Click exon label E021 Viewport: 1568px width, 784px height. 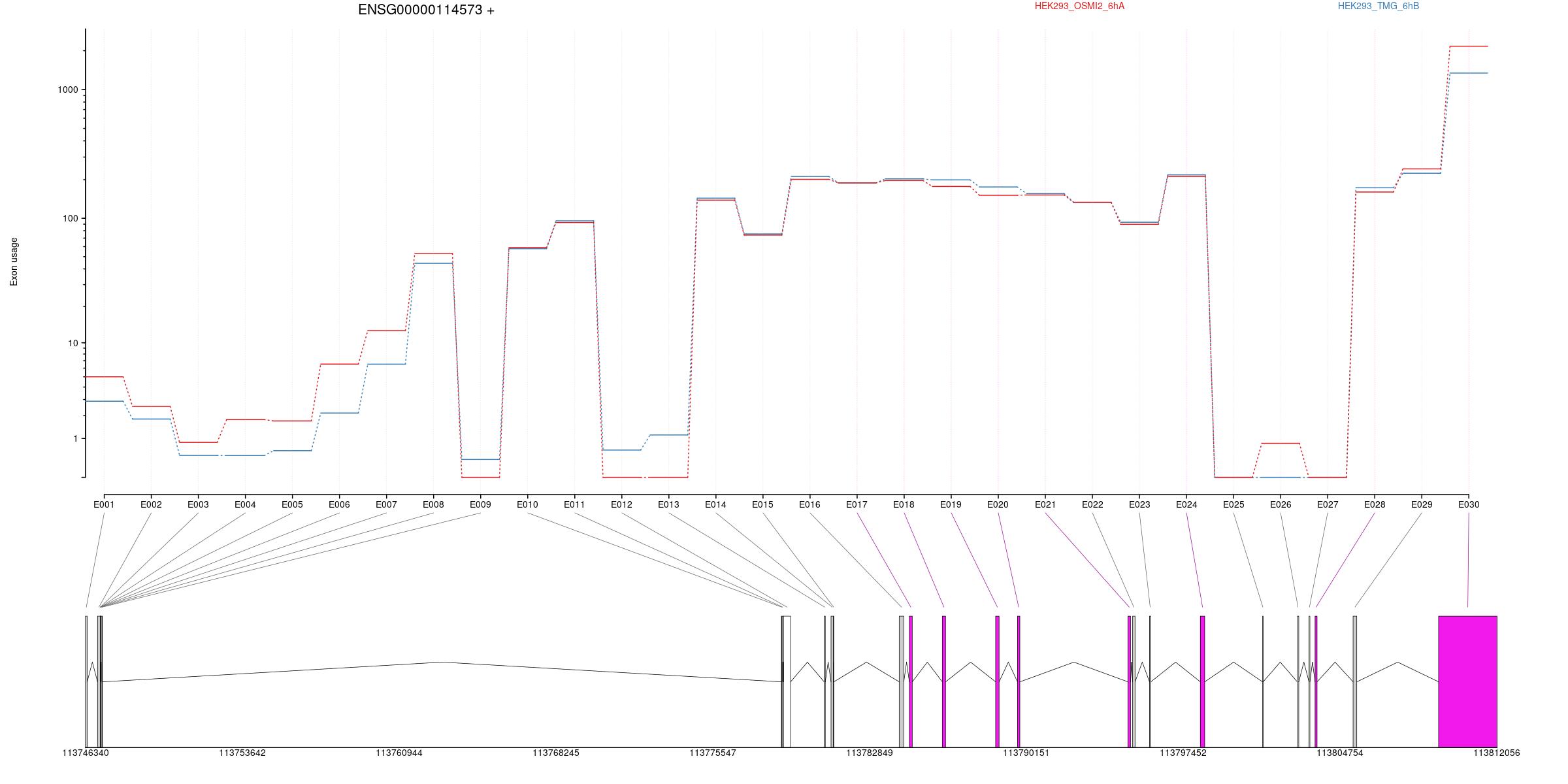pyautogui.click(x=1045, y=504)
